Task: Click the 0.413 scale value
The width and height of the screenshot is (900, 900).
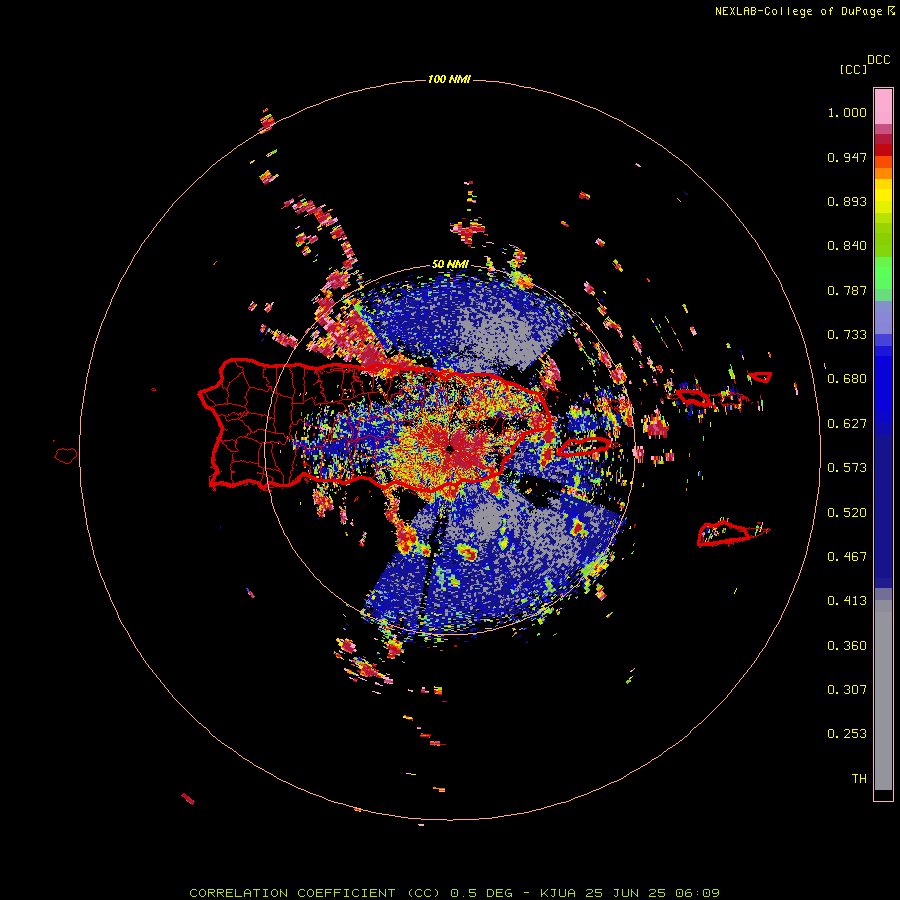Action: click(x=847, y=601)
